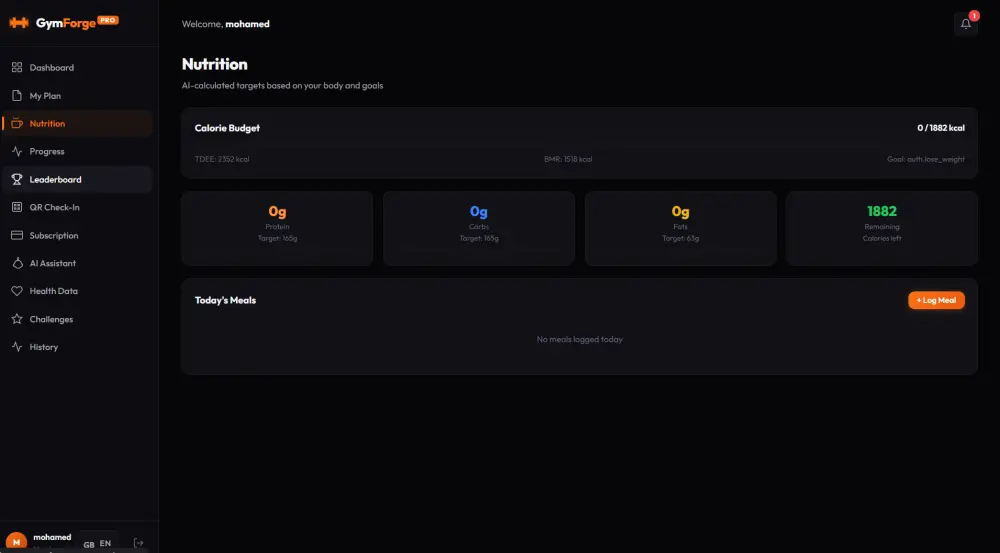Screen dimensions: 1000x553
Task: Select the Fats 0g card
Action: [680, 228]
